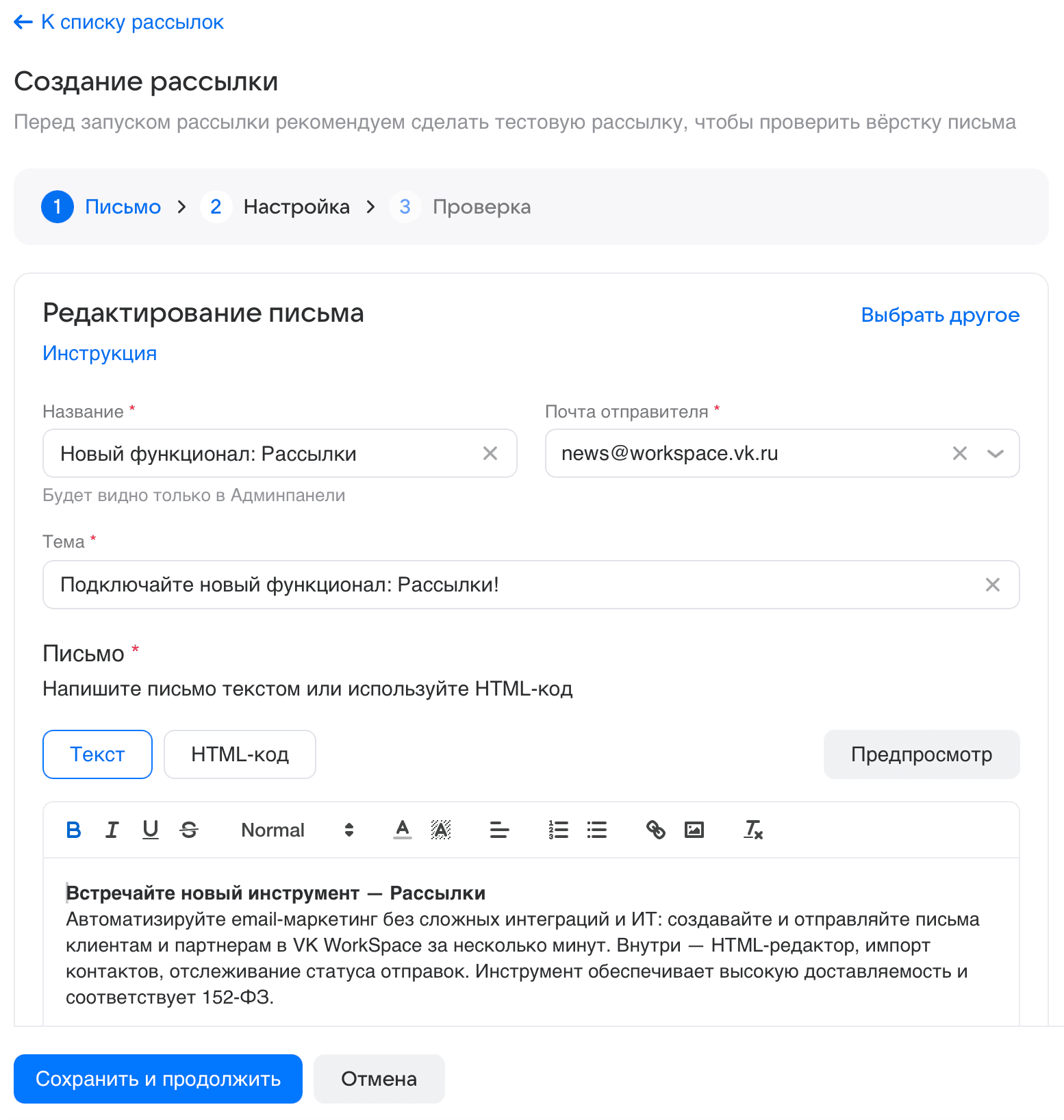1064x1120 pixels.
Task: Clear text formatting
Action: pos(753,830)
